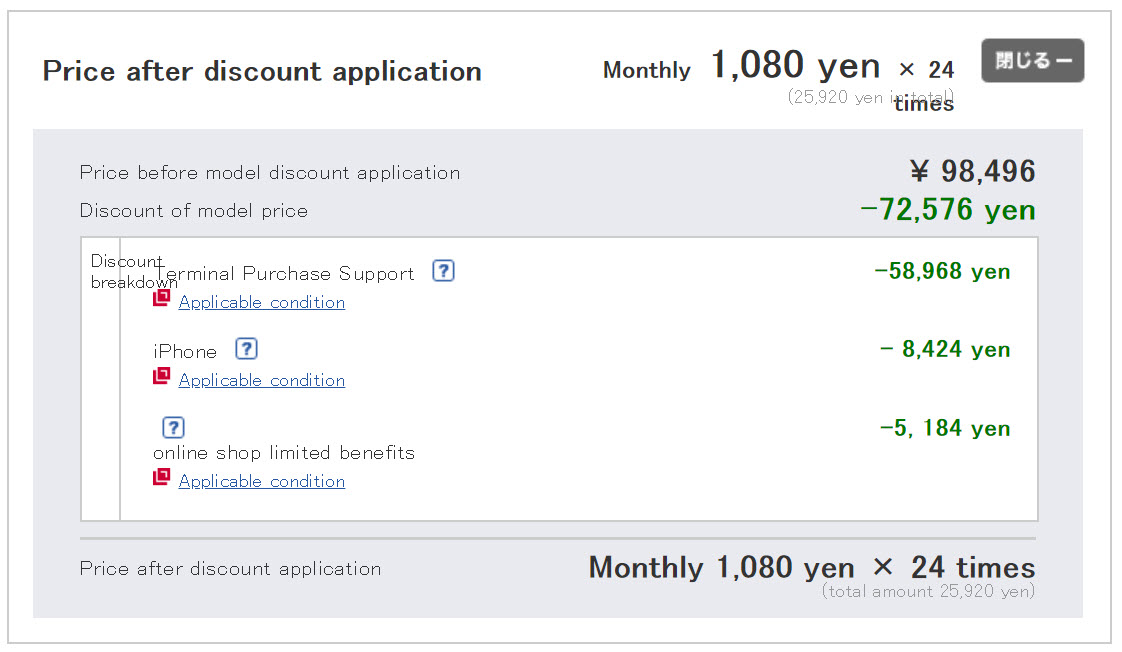Open Applicable condition link for iPhone discount
This screenshot has height=652, width=1122.
pyautogui.click(x=262, y=380)
